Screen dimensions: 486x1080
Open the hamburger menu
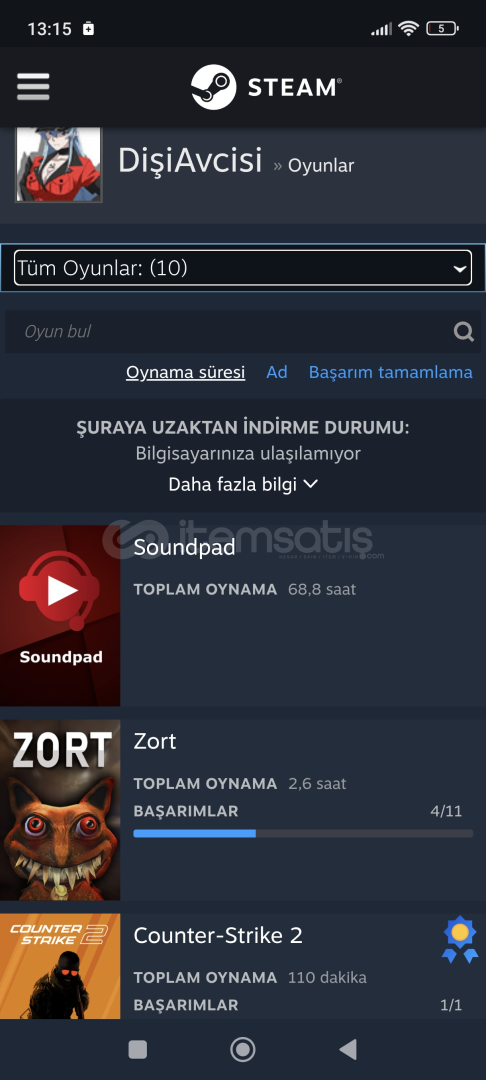(33, 87)
